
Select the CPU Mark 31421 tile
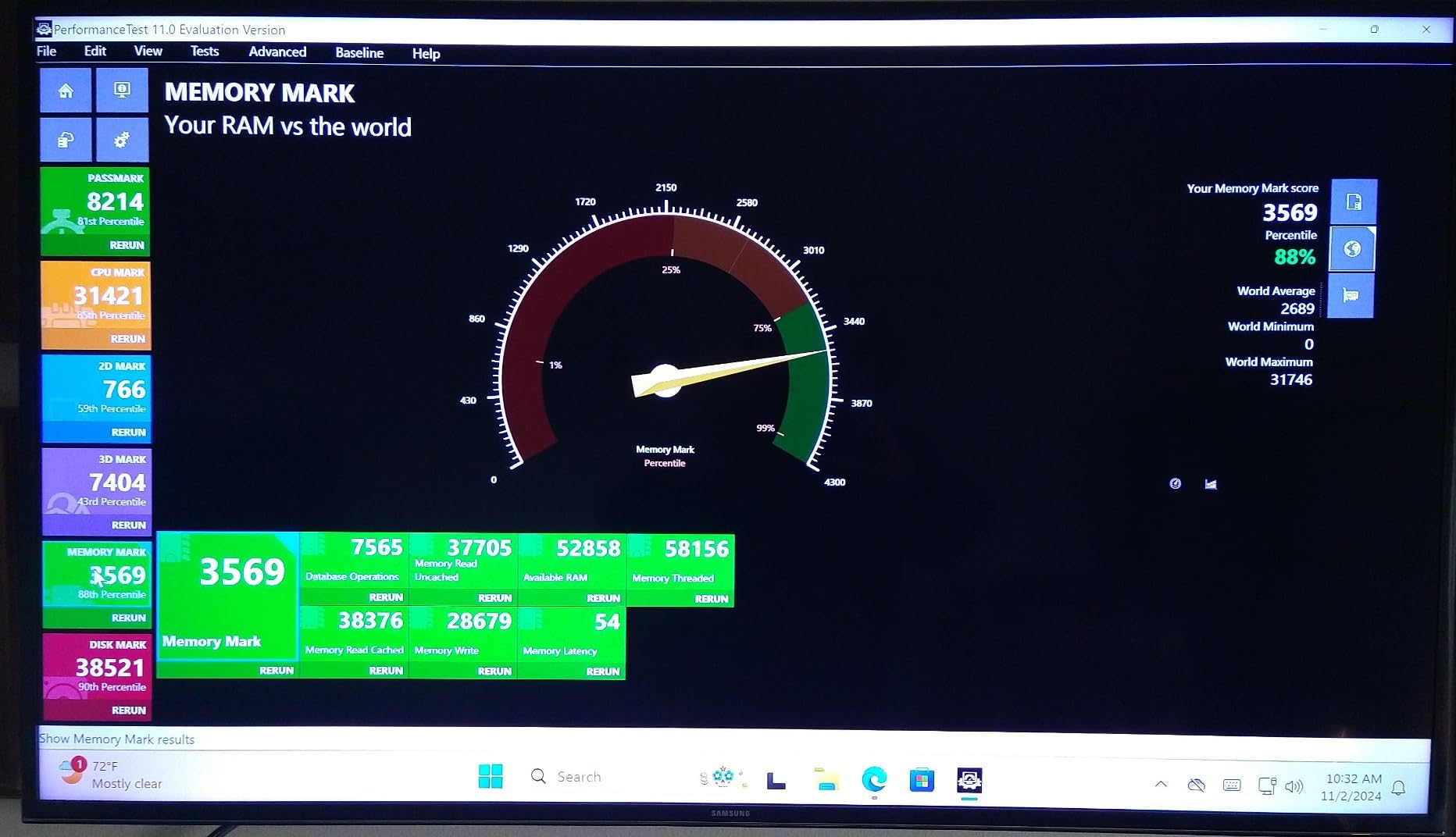coord(95,295)
